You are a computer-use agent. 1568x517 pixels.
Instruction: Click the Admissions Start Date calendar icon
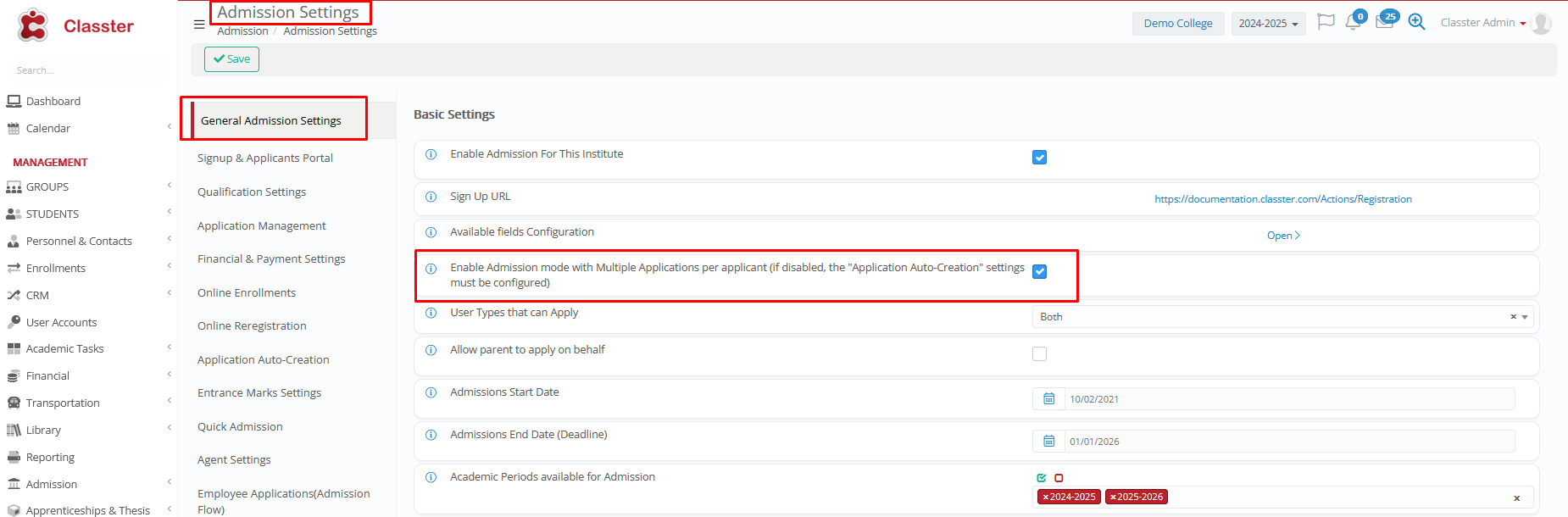tap(1048, 399)
